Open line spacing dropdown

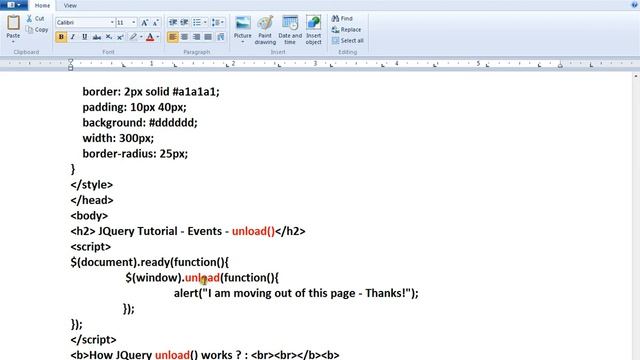[218, 22]
